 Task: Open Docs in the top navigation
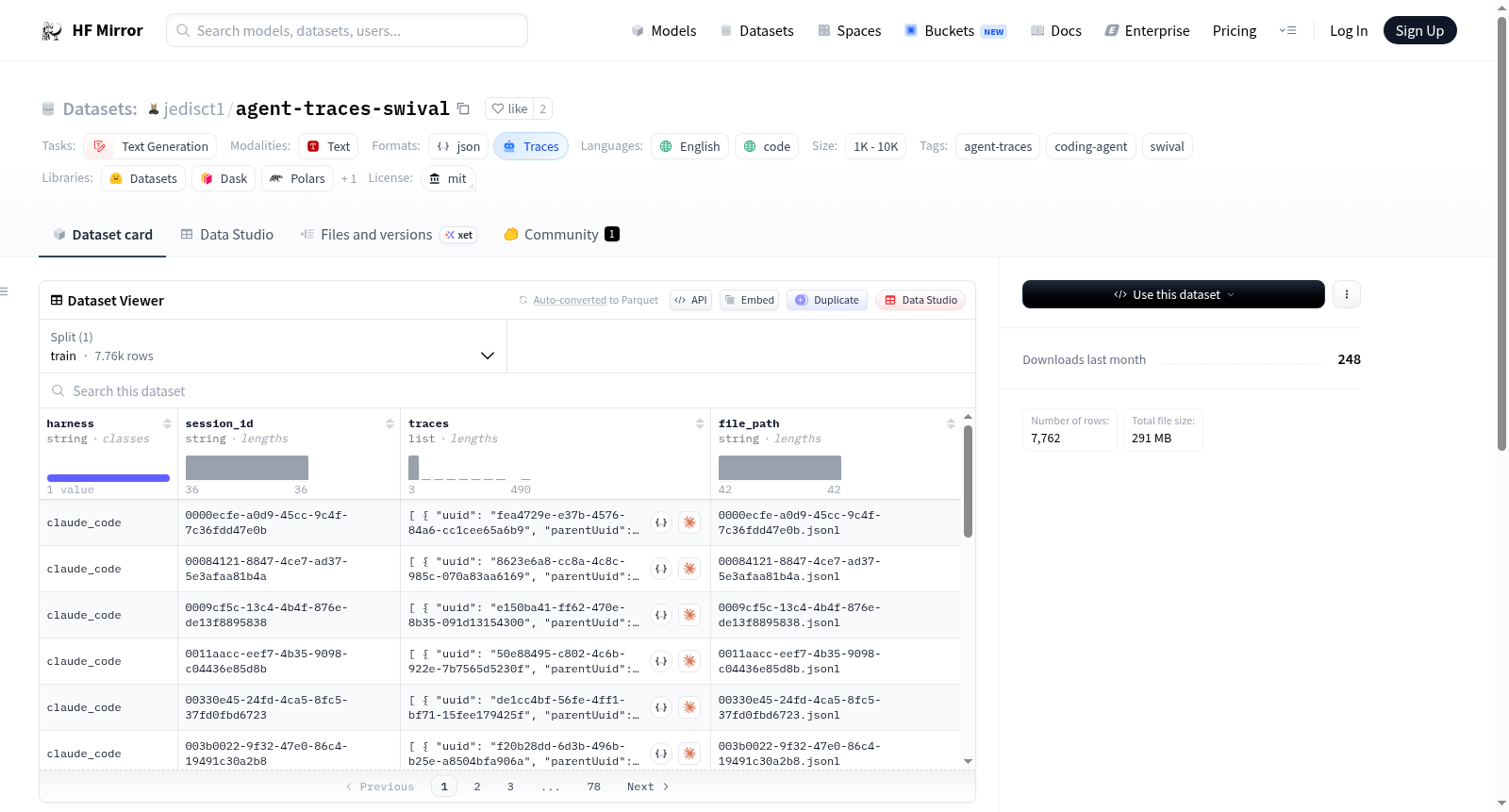point(1056,30)
